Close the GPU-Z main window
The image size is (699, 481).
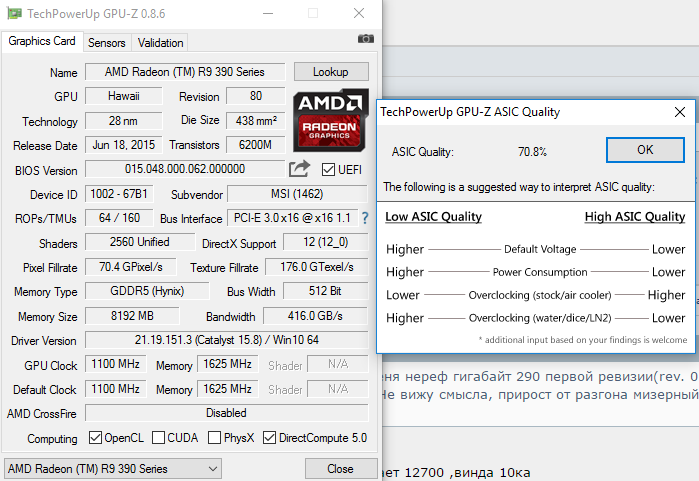point(359,13)
